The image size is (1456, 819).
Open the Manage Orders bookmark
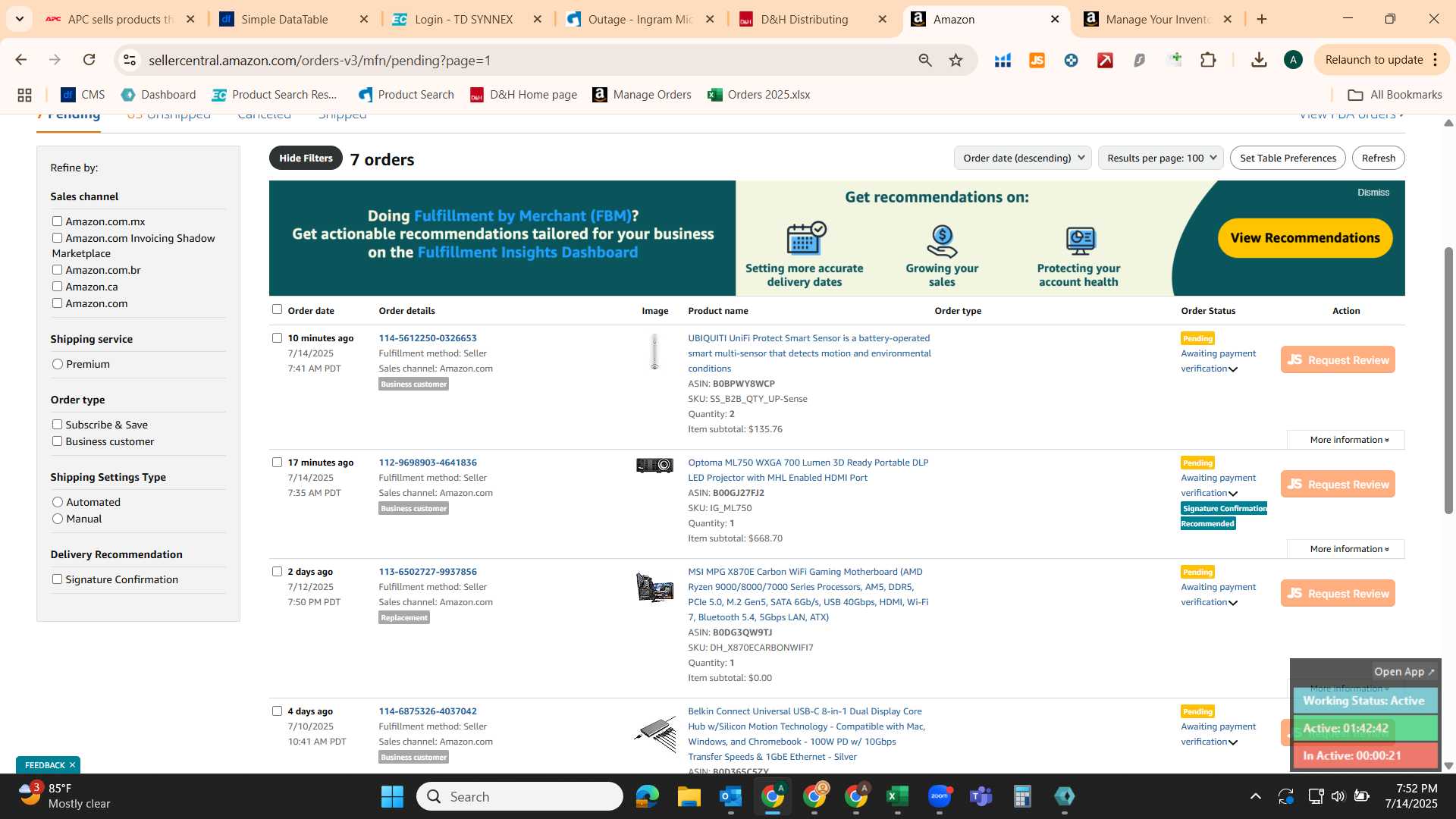[x=642, y=95]
